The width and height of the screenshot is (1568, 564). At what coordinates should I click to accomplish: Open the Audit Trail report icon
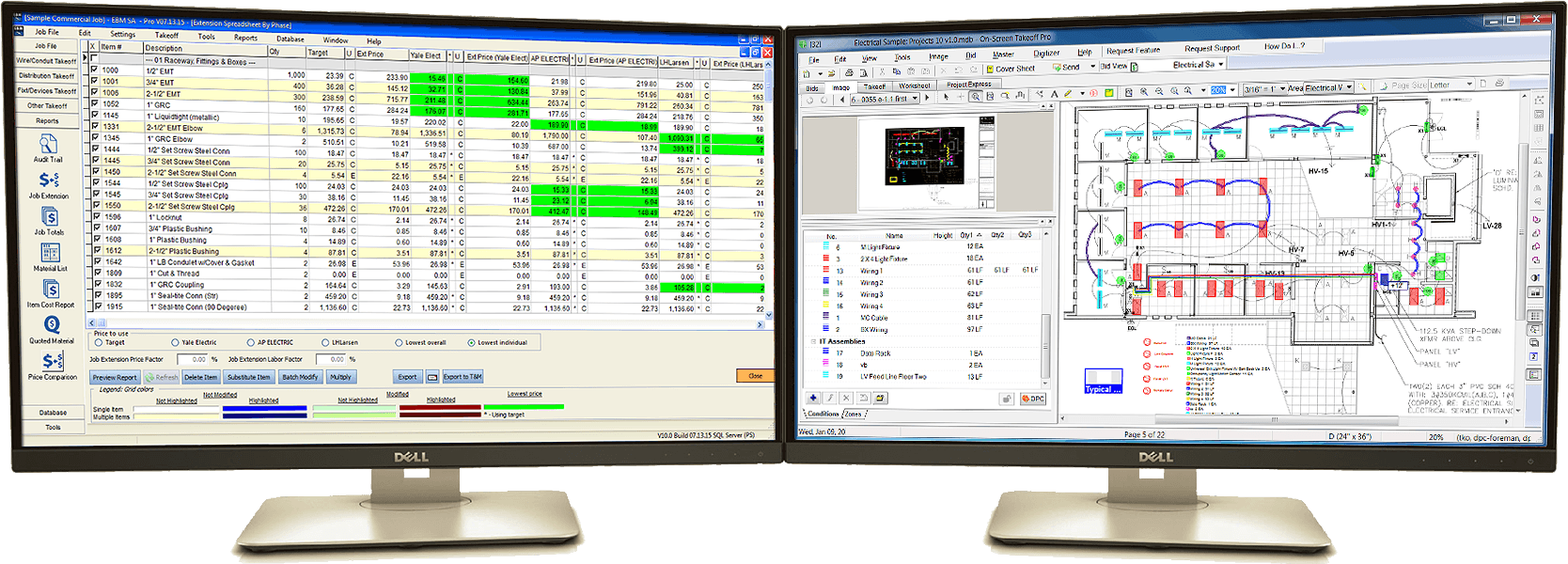48,144
